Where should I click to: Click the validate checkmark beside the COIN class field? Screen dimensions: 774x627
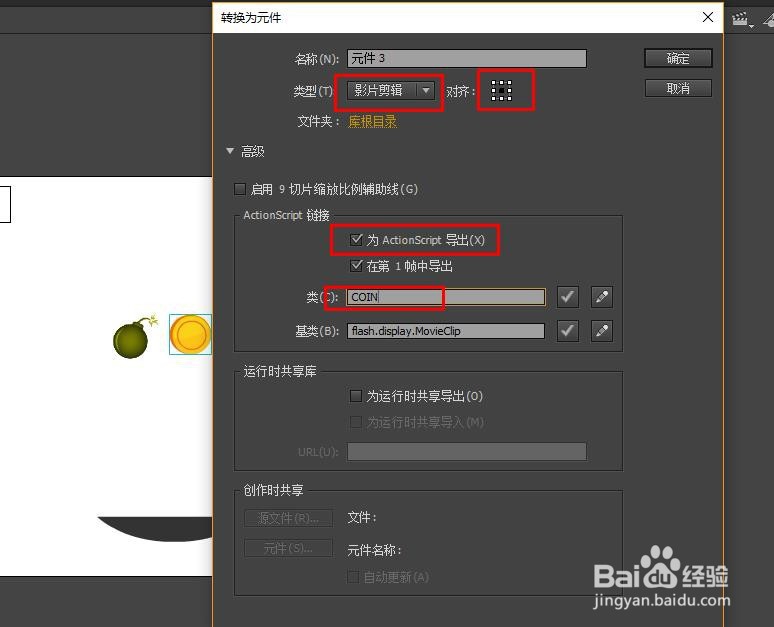point(567,297)
